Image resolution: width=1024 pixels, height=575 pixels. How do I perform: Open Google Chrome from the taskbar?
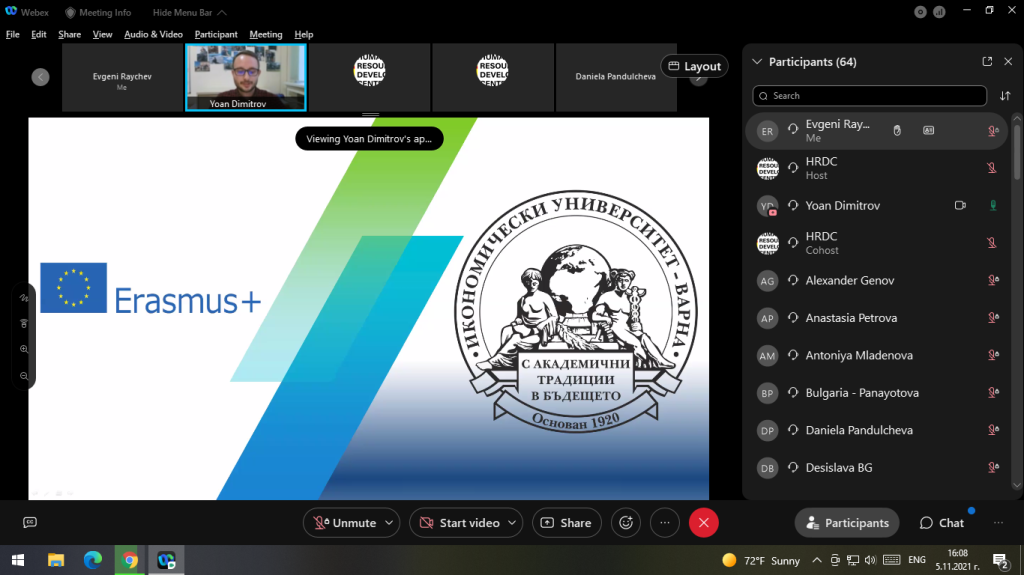[x=129, y=560]
